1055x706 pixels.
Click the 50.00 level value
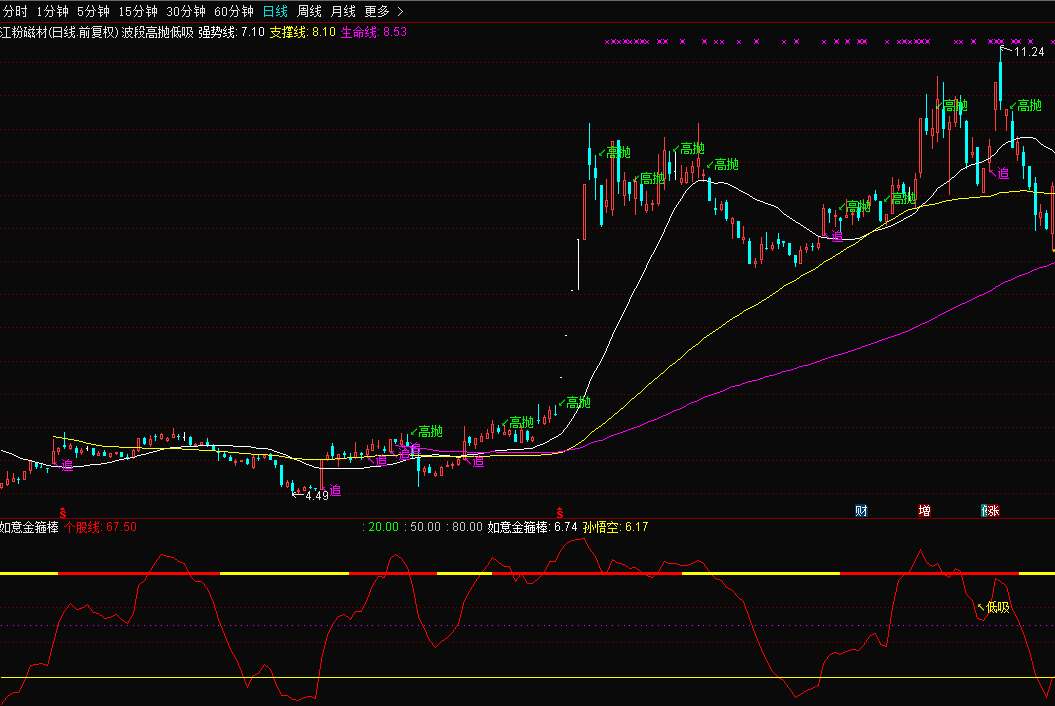pyautogui.click(x=425, y=527)
